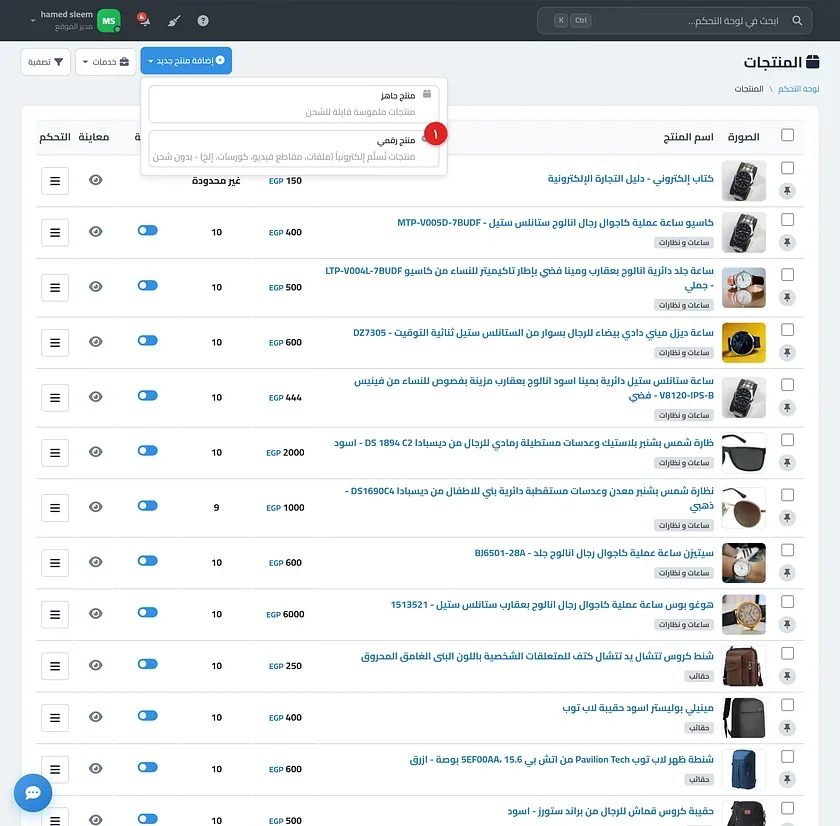Preview the e-book product with eye icon

point(96,180)
